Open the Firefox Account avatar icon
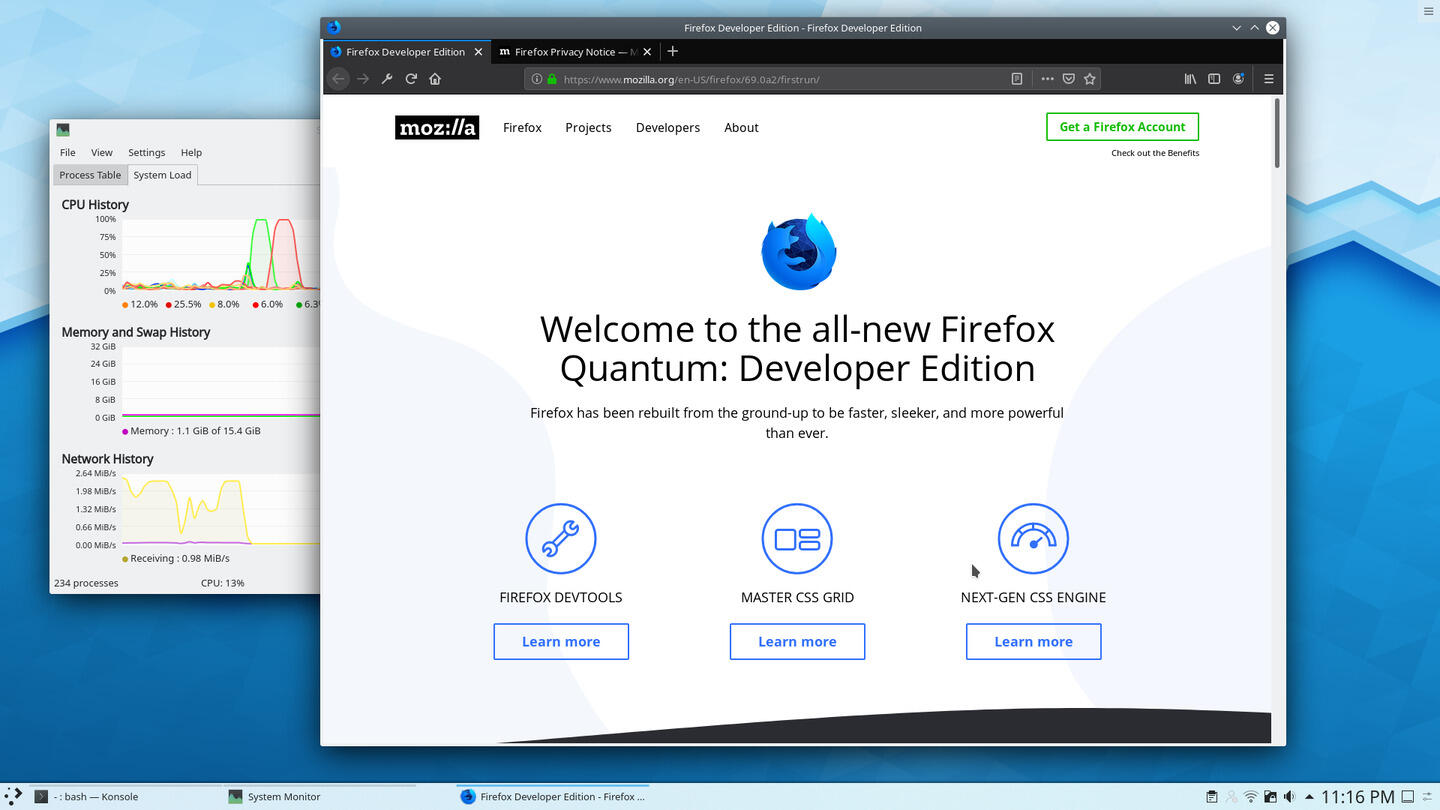 (x=1238, y=79)
